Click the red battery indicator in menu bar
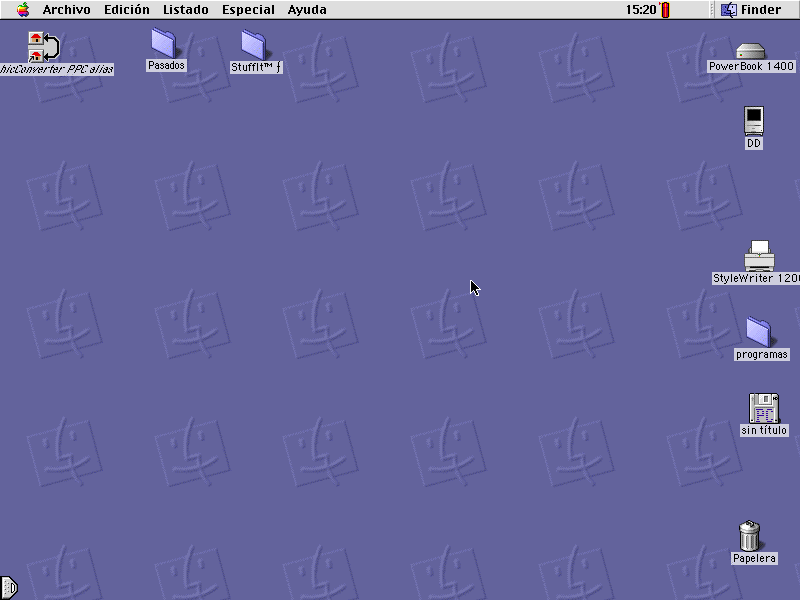The width and height of the screenshot is (800, 600). tap(665, 10)
